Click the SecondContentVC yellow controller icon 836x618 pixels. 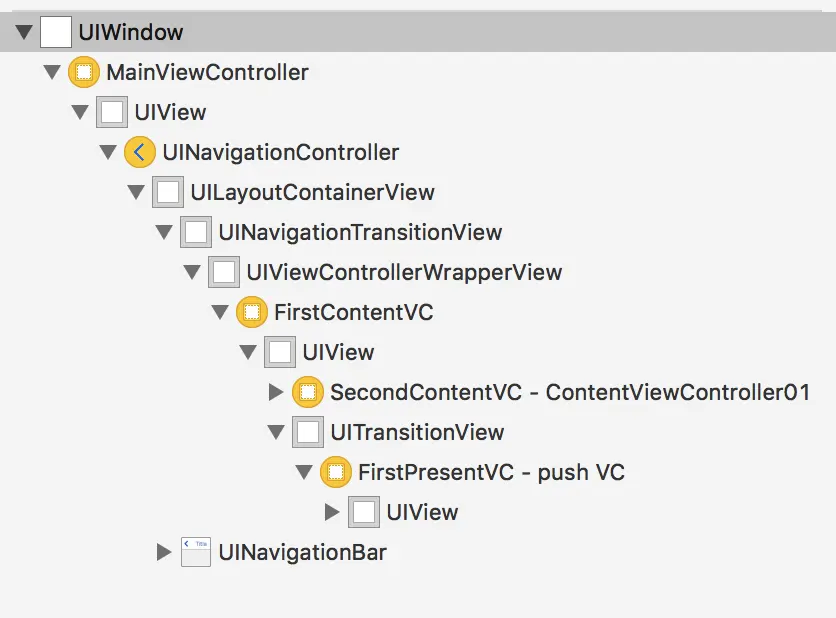coord(308,392)
